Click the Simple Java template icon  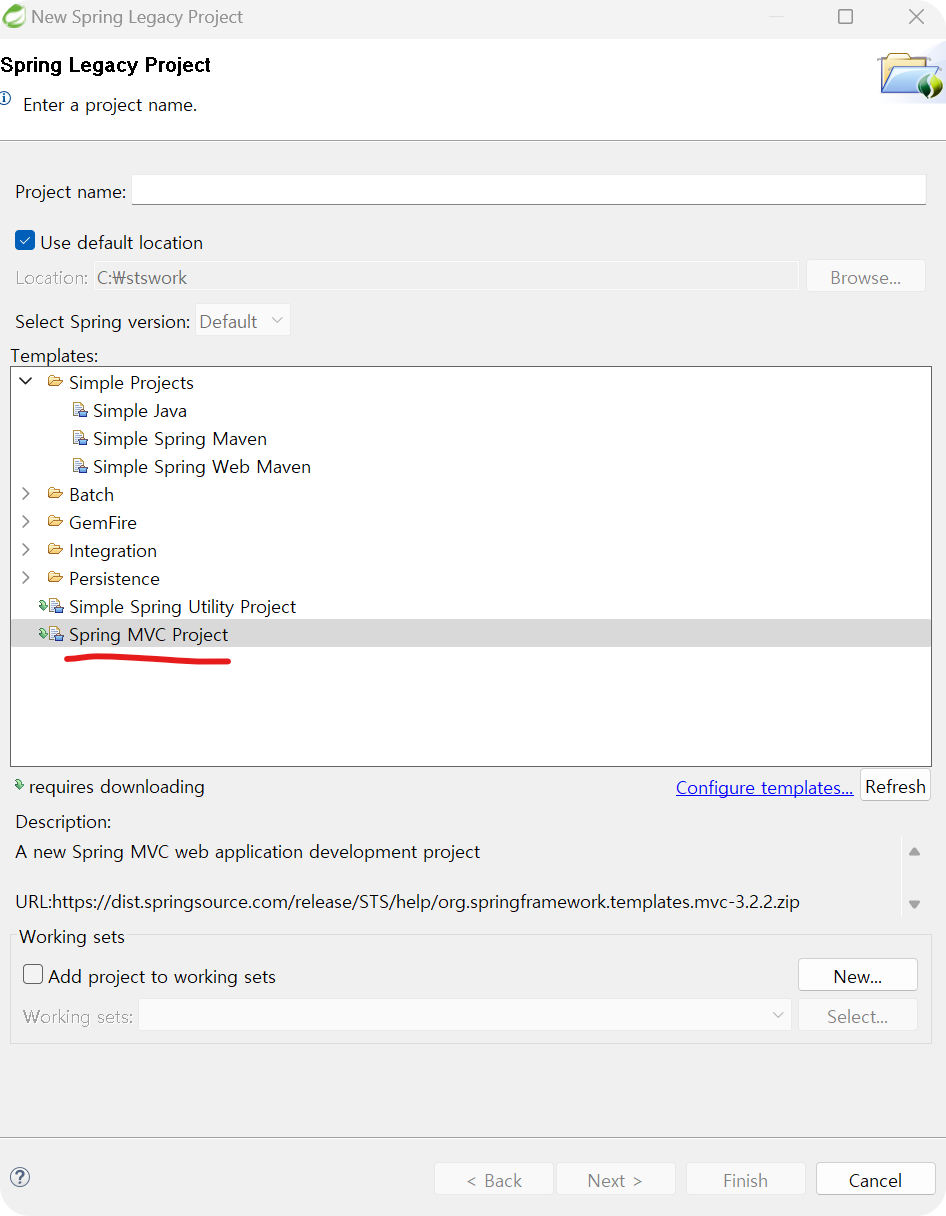pos(80,411)
